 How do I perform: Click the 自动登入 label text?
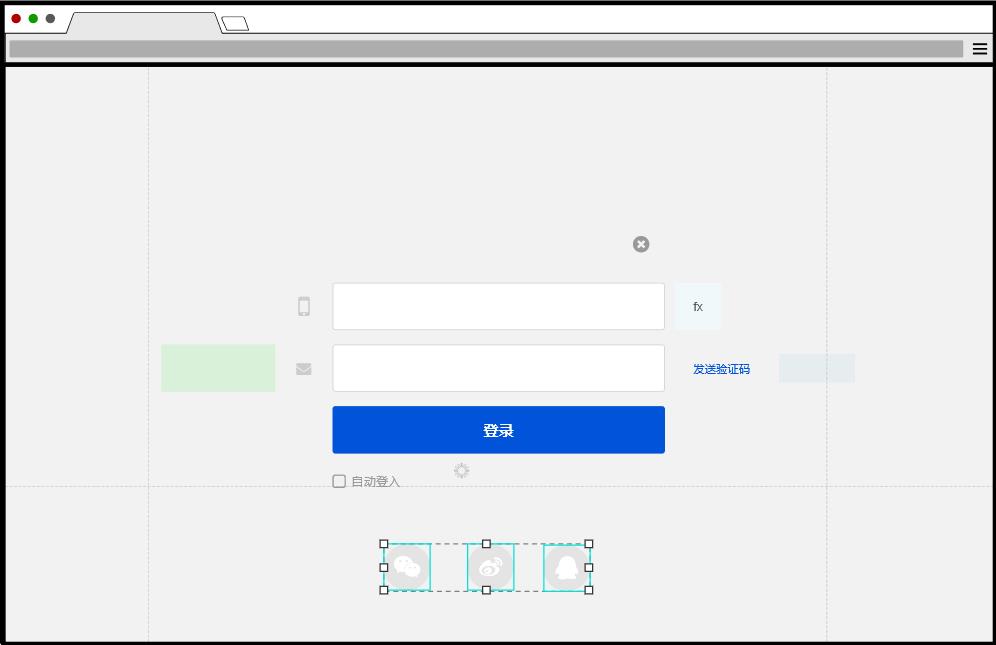pos(375,482)
